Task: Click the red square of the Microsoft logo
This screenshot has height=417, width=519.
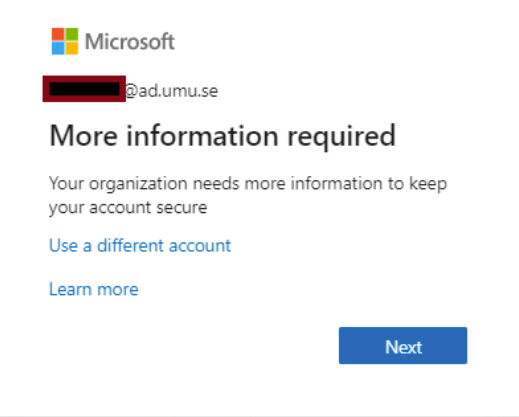Action: pyautogui.click(x=58, y=34)
